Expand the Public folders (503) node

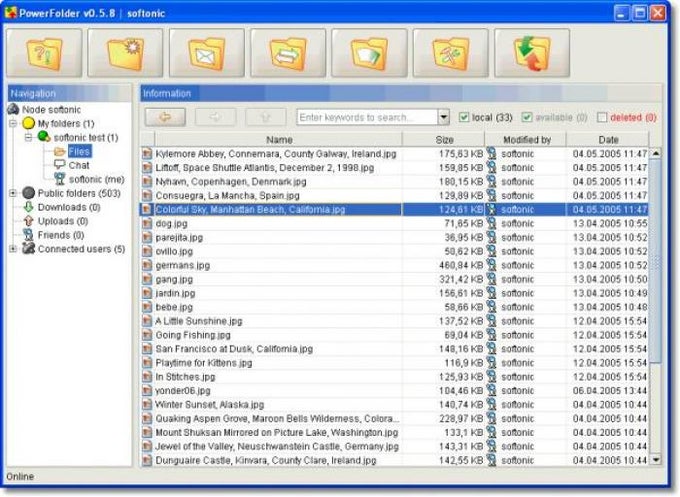tap(13, 193)
